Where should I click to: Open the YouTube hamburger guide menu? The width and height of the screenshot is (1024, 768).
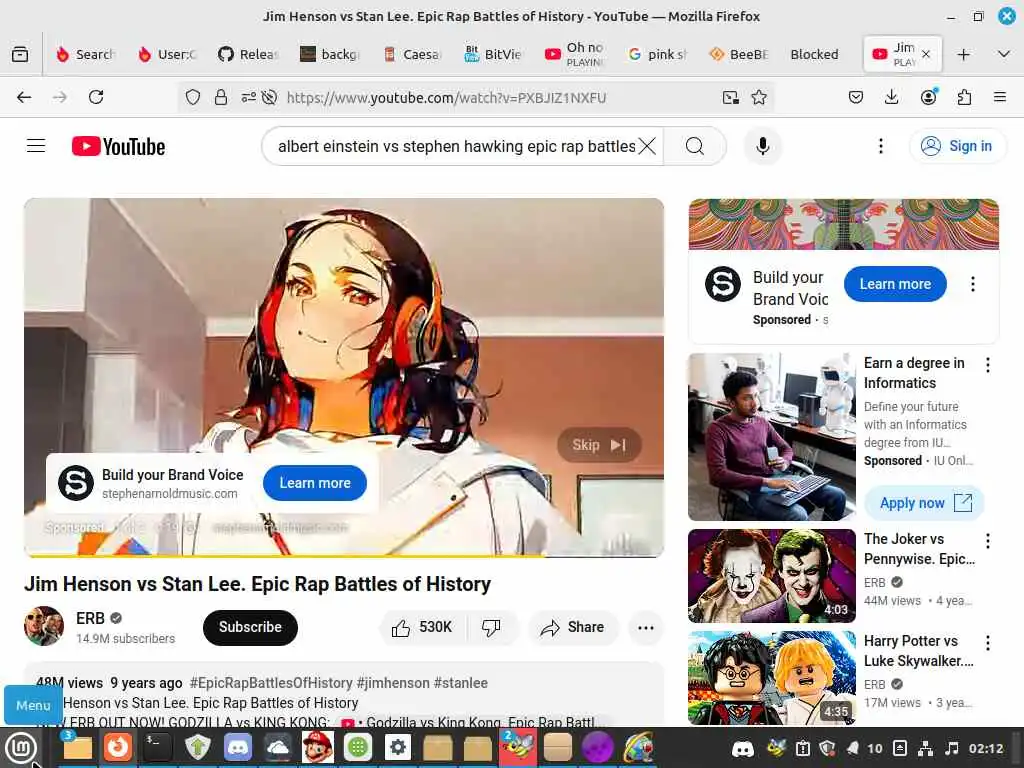click(x=36, y=146)
